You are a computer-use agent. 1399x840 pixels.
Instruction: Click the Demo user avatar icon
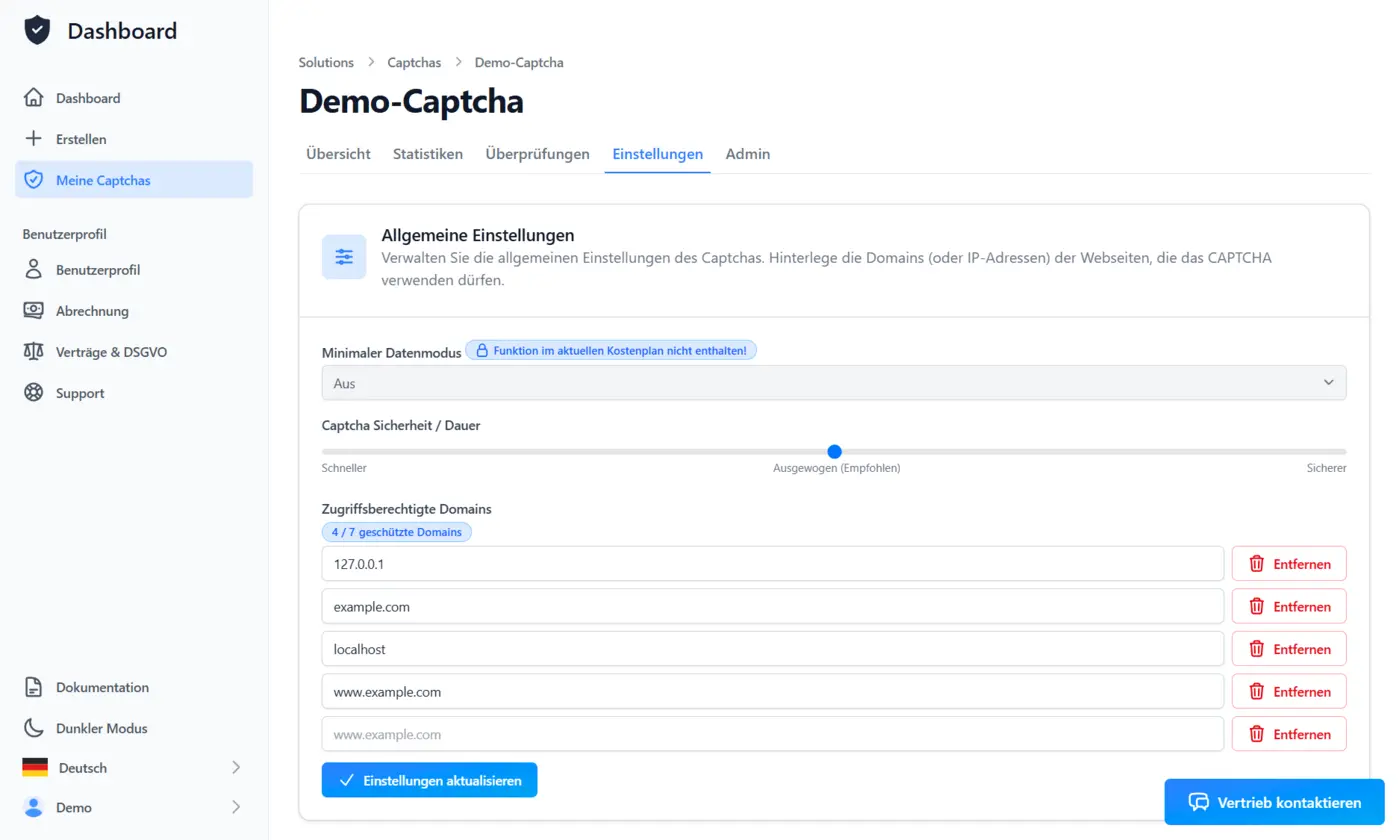(34, 807)
